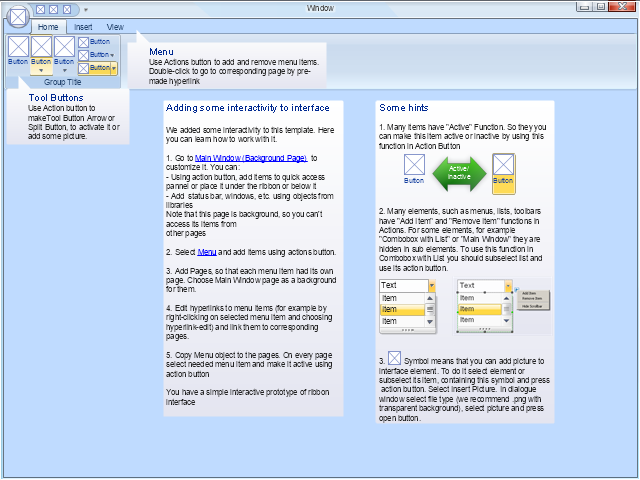Viewport: 640px width, 480px height.
Task: Click the Adding some interactivity to interface heading
Action: point(247,108)
